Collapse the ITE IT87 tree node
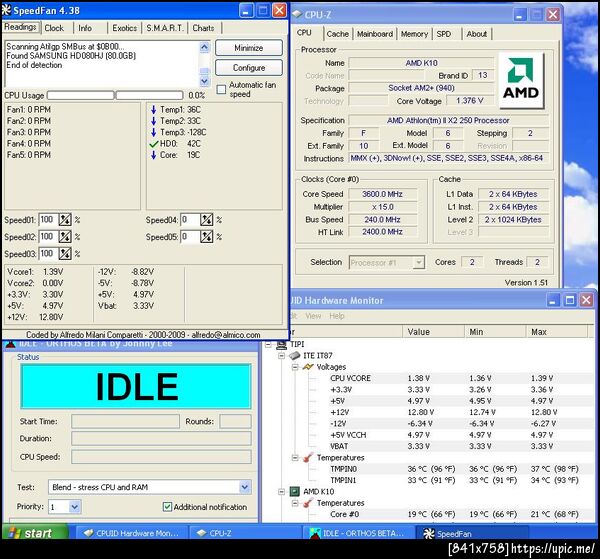Image resolution: width=600 pixels, height=559 pixels. [x=282, y=356]
